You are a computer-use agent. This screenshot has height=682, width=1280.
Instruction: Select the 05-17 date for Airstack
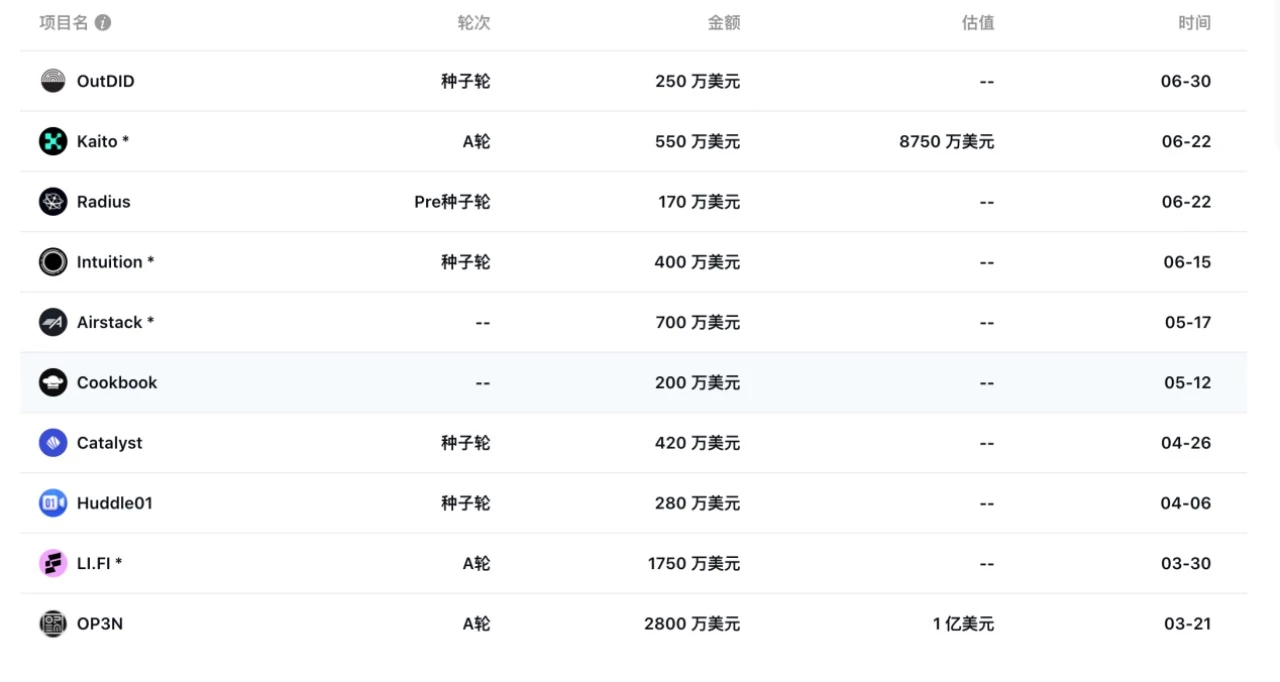coord(1188,322)
